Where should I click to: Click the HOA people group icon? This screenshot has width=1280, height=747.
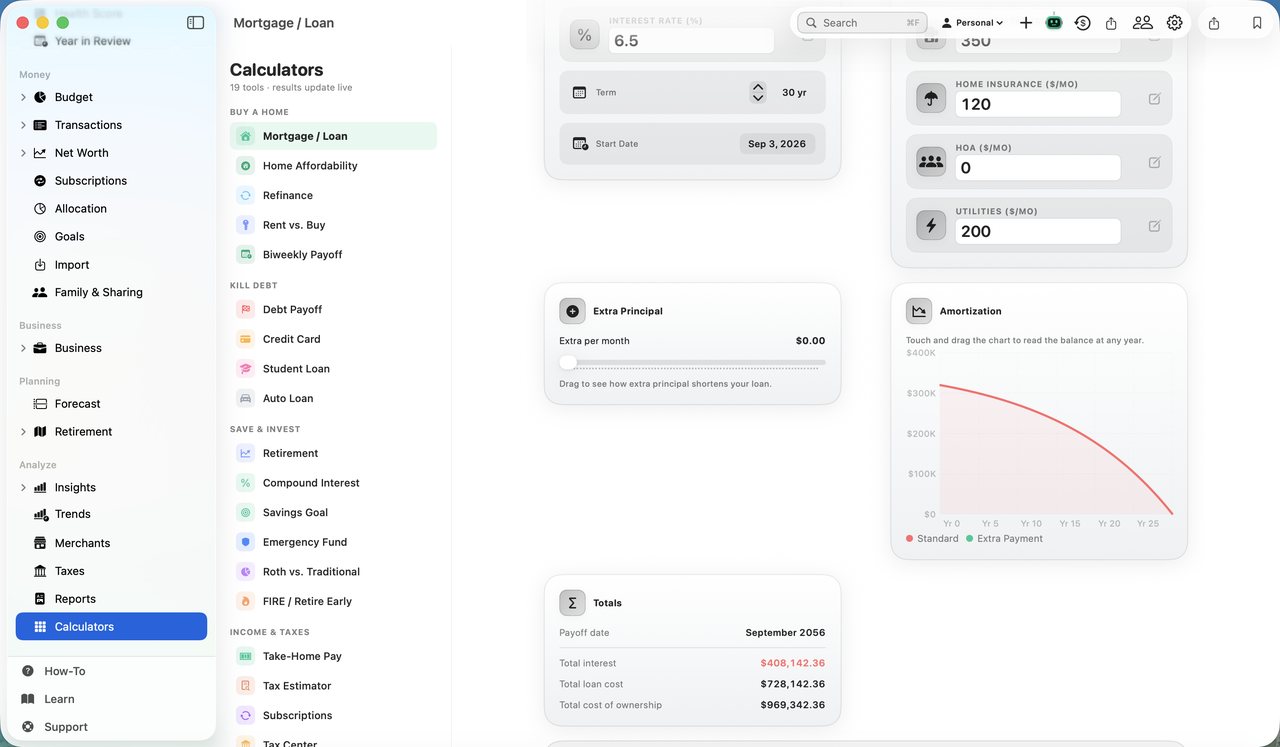tap(931, 162)
